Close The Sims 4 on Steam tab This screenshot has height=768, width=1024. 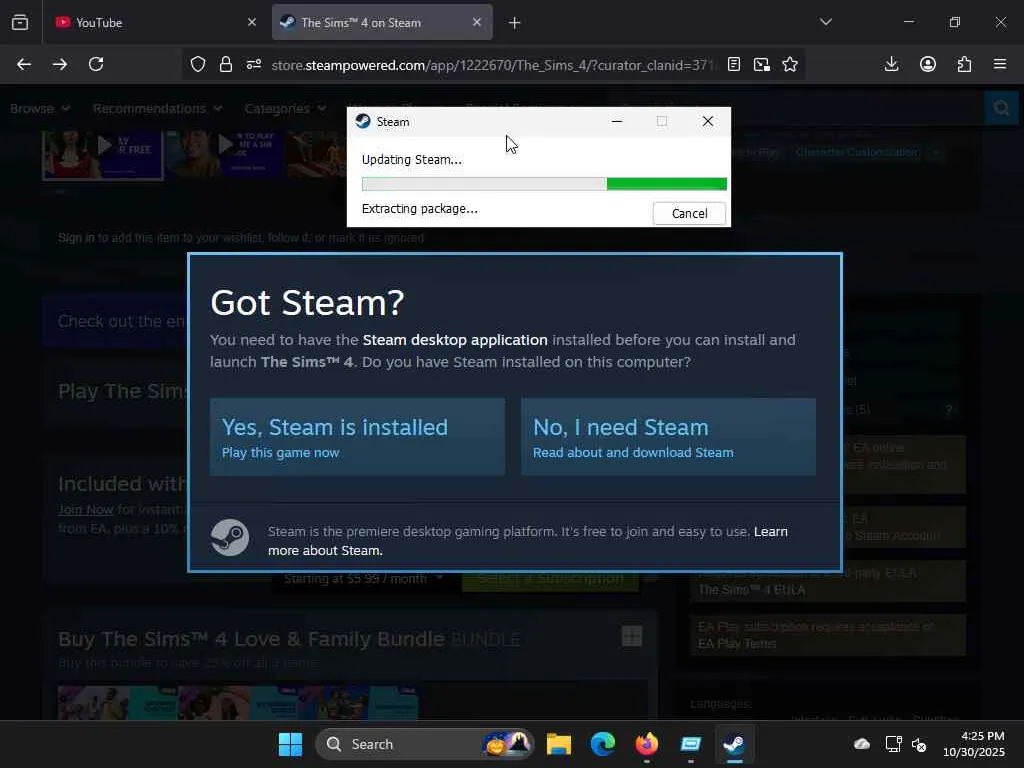477,22
